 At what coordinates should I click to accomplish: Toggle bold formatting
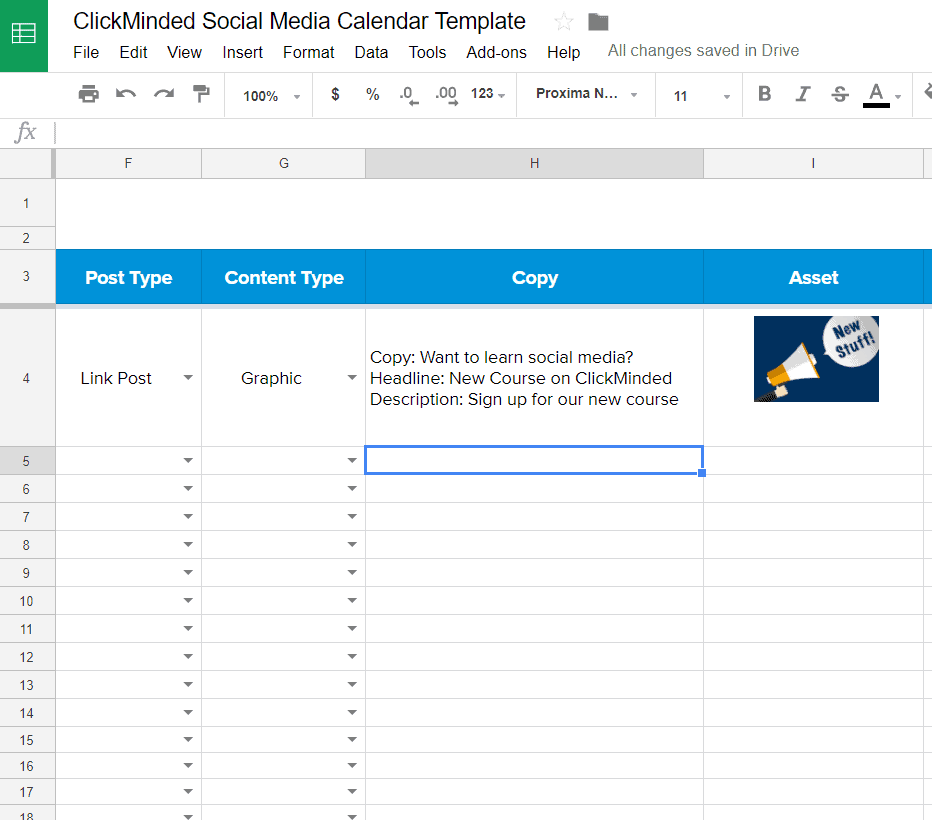(765, 95)
